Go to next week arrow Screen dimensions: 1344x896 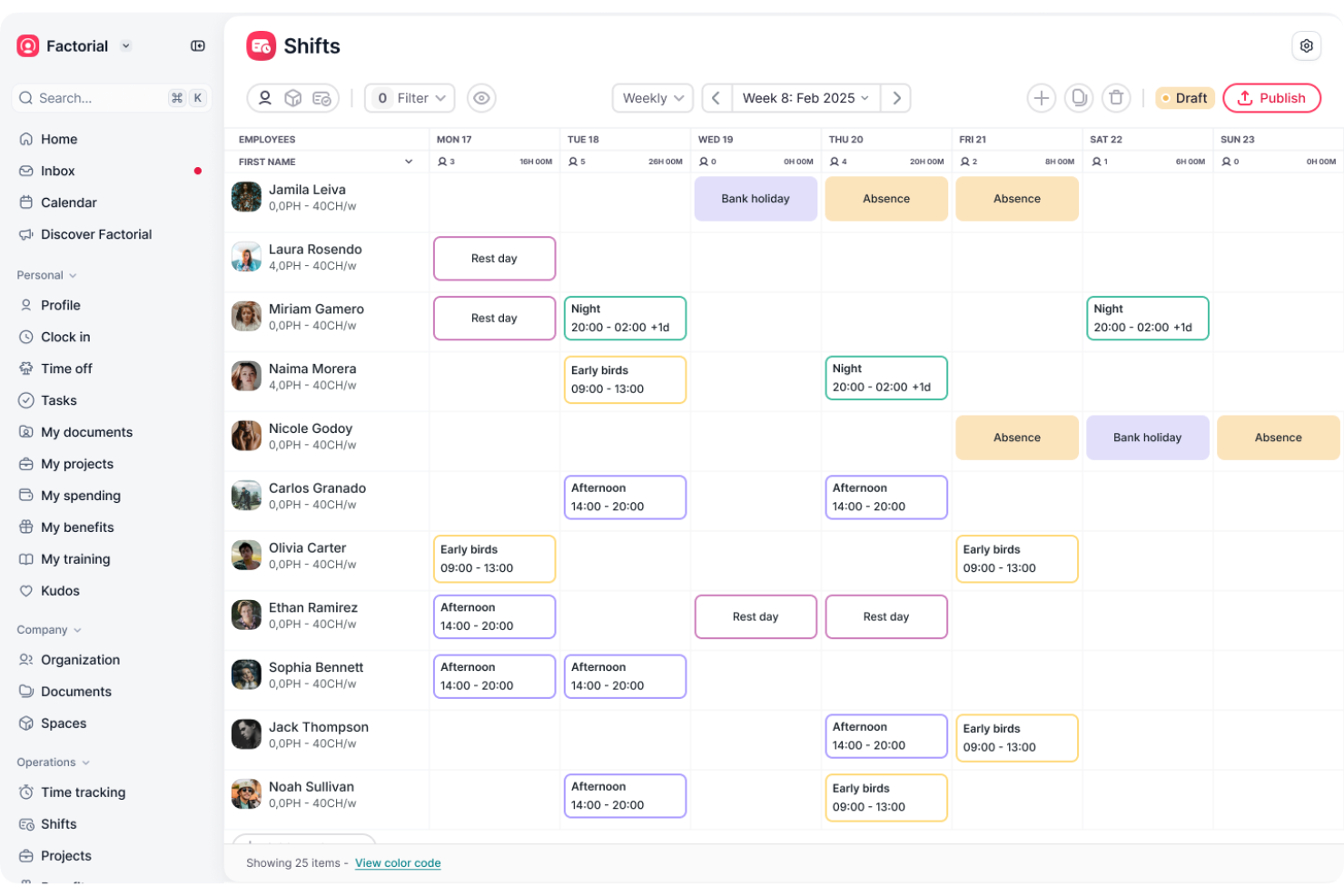[896, 98]
